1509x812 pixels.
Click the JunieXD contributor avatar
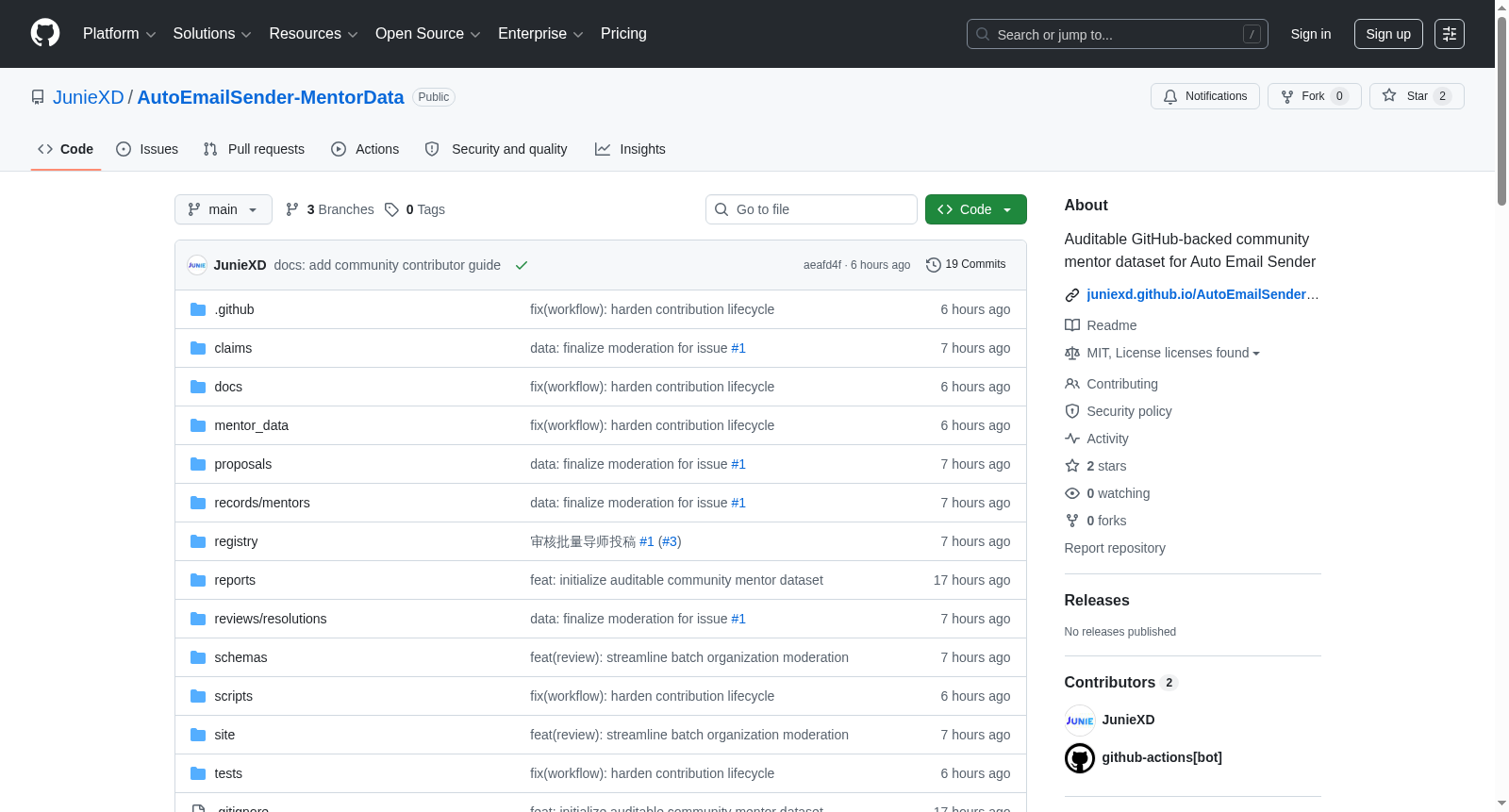click(1080, 721)
